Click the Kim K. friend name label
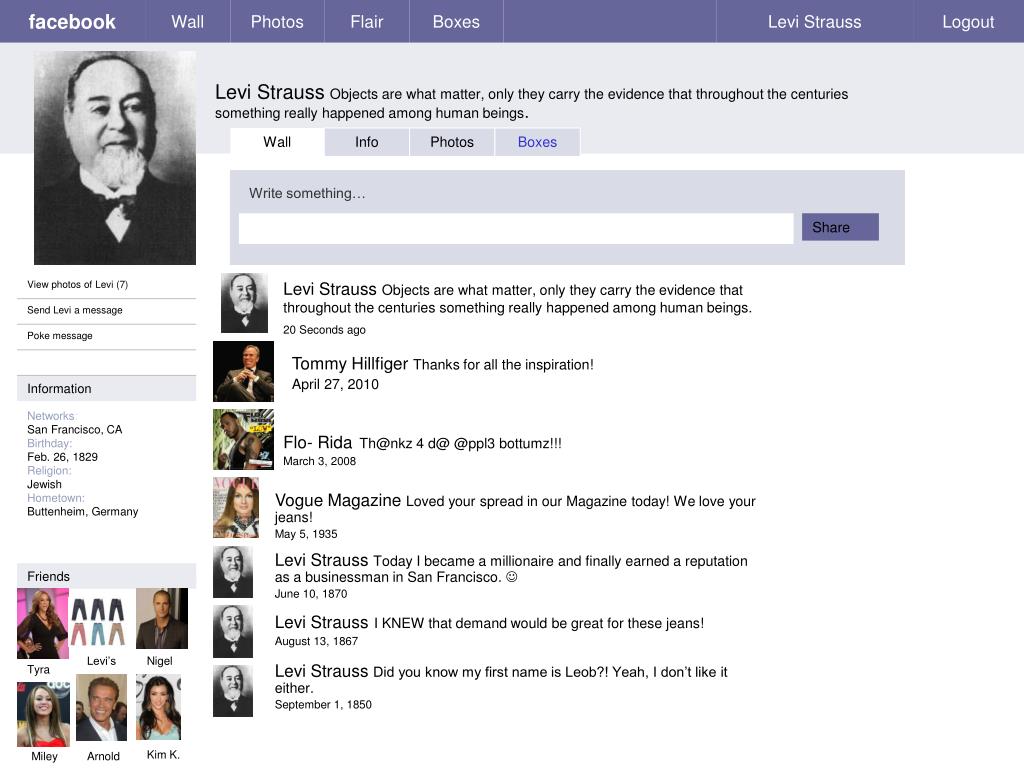1024x768 pixels. [163, 754]
